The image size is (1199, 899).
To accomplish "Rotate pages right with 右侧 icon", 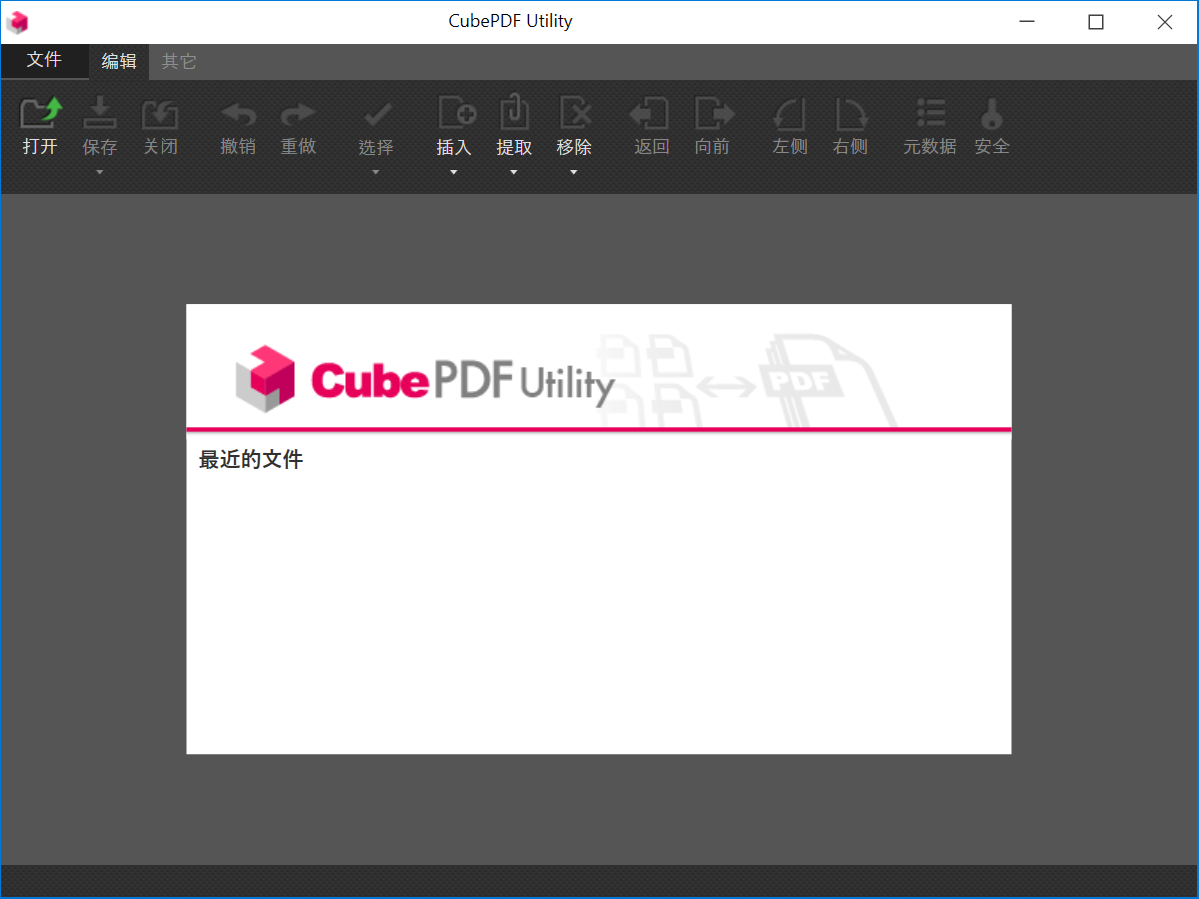I will click(850, 125).
